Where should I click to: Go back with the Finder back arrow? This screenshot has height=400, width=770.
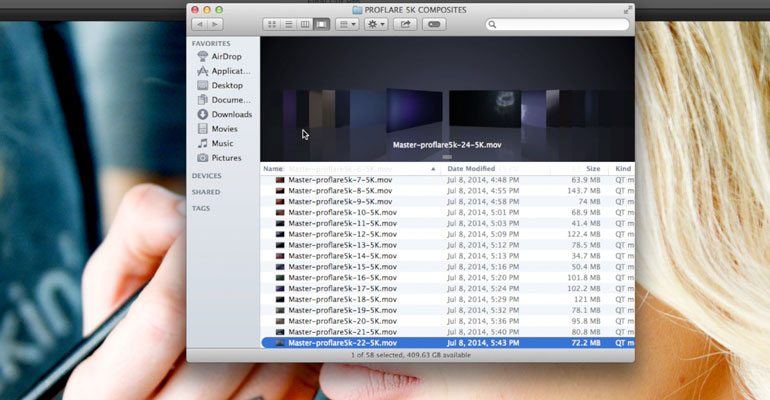coord(199,24)
